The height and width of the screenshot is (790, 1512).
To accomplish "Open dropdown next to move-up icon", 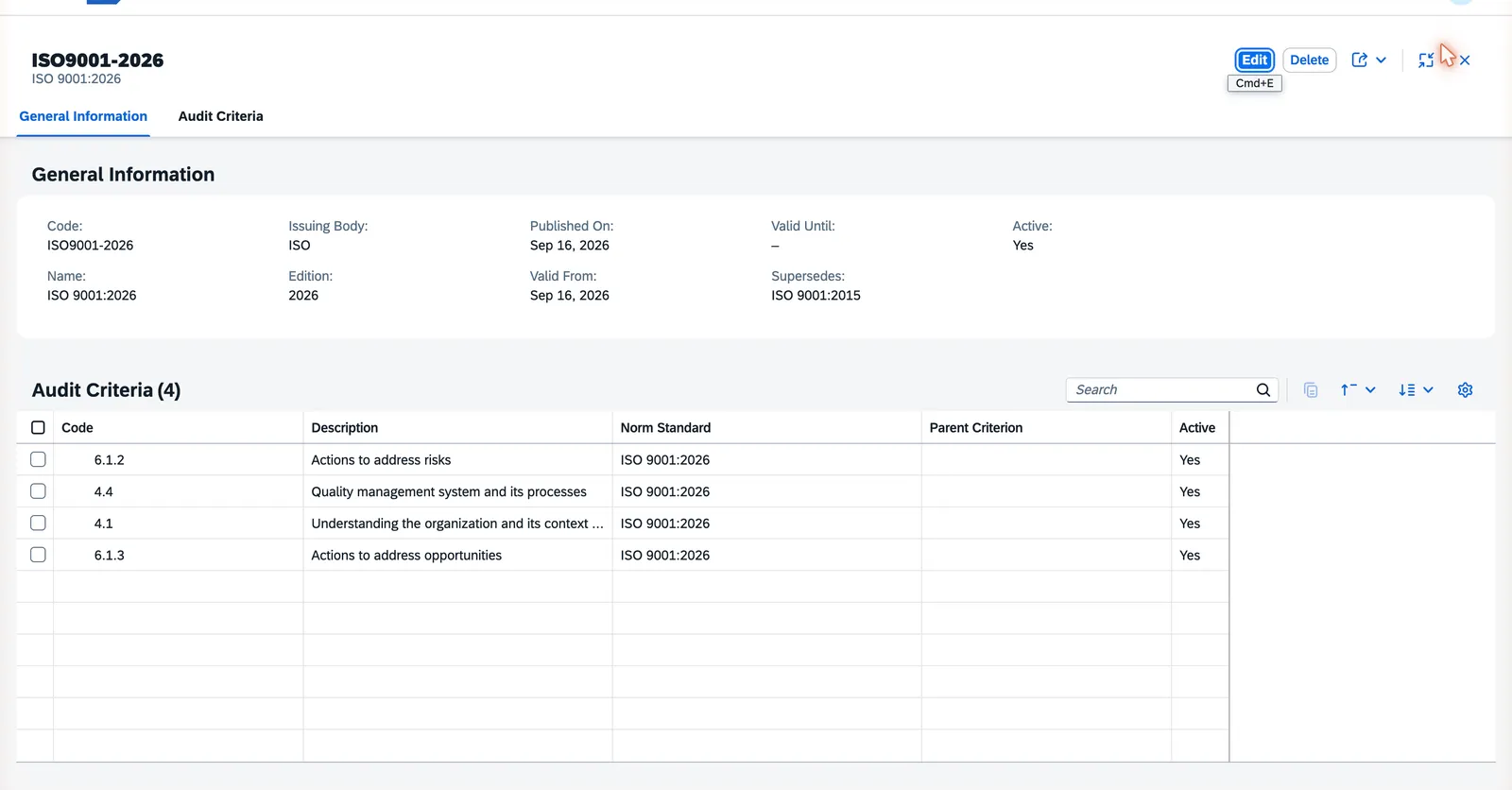I will (x=1370, y=389).
